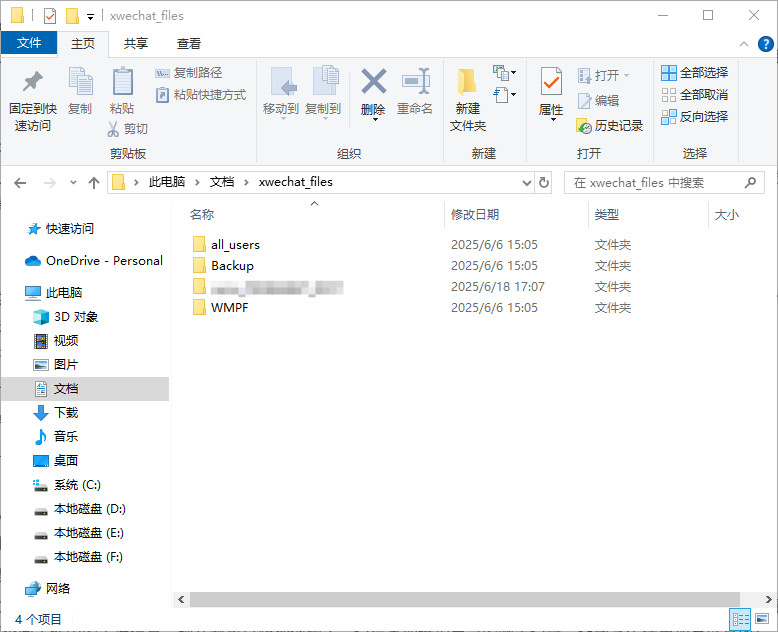Click the Cut scissors button
The height and width of the screenshot is (632, 778).
pos(128,129)
